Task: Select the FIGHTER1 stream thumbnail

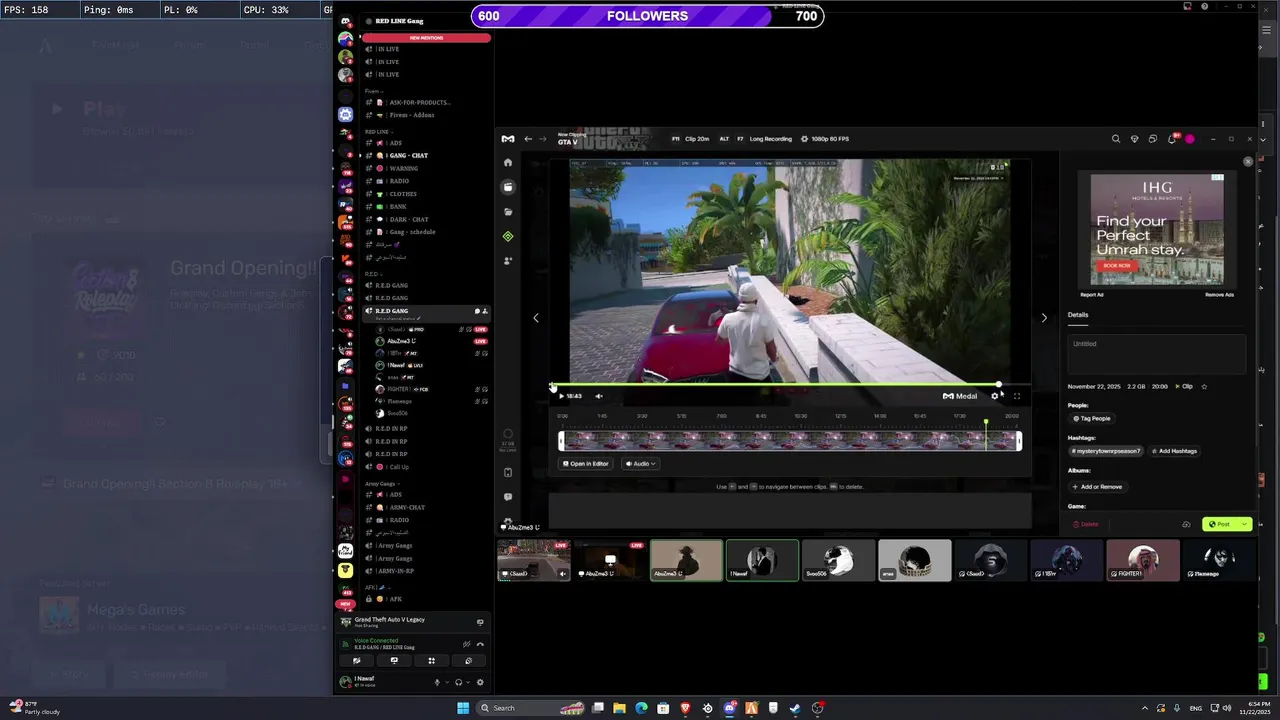Action: 1142,560
